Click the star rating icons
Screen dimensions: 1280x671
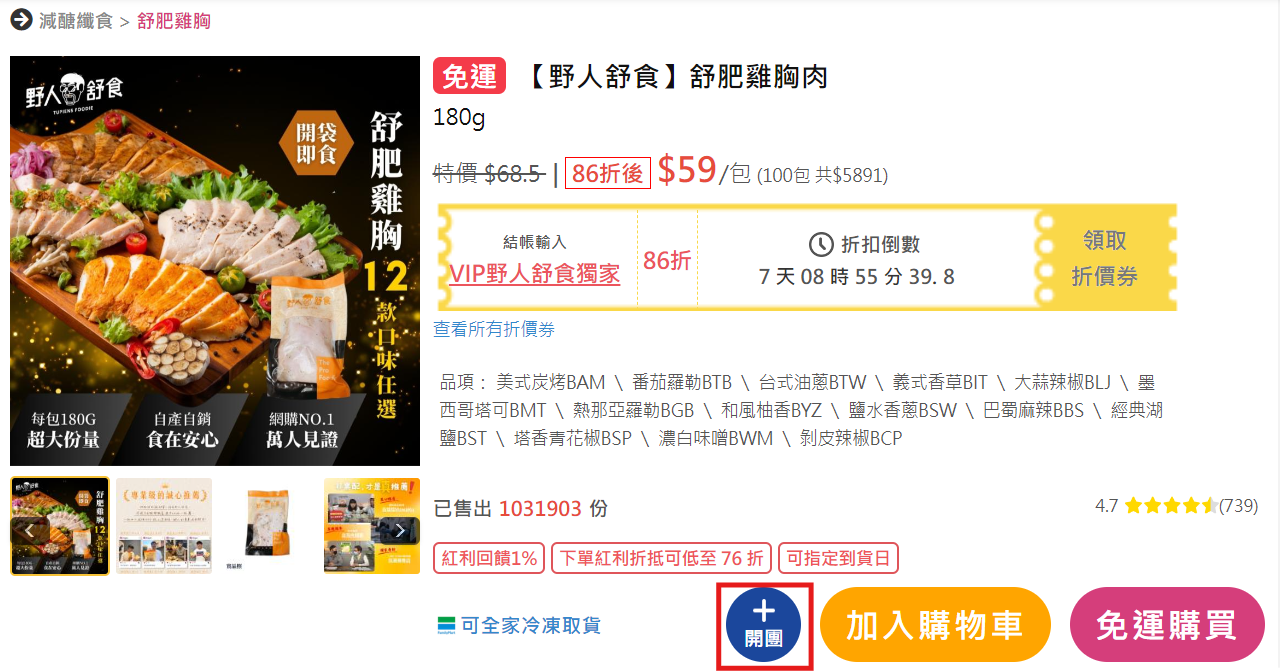[x=1171, y=506]
